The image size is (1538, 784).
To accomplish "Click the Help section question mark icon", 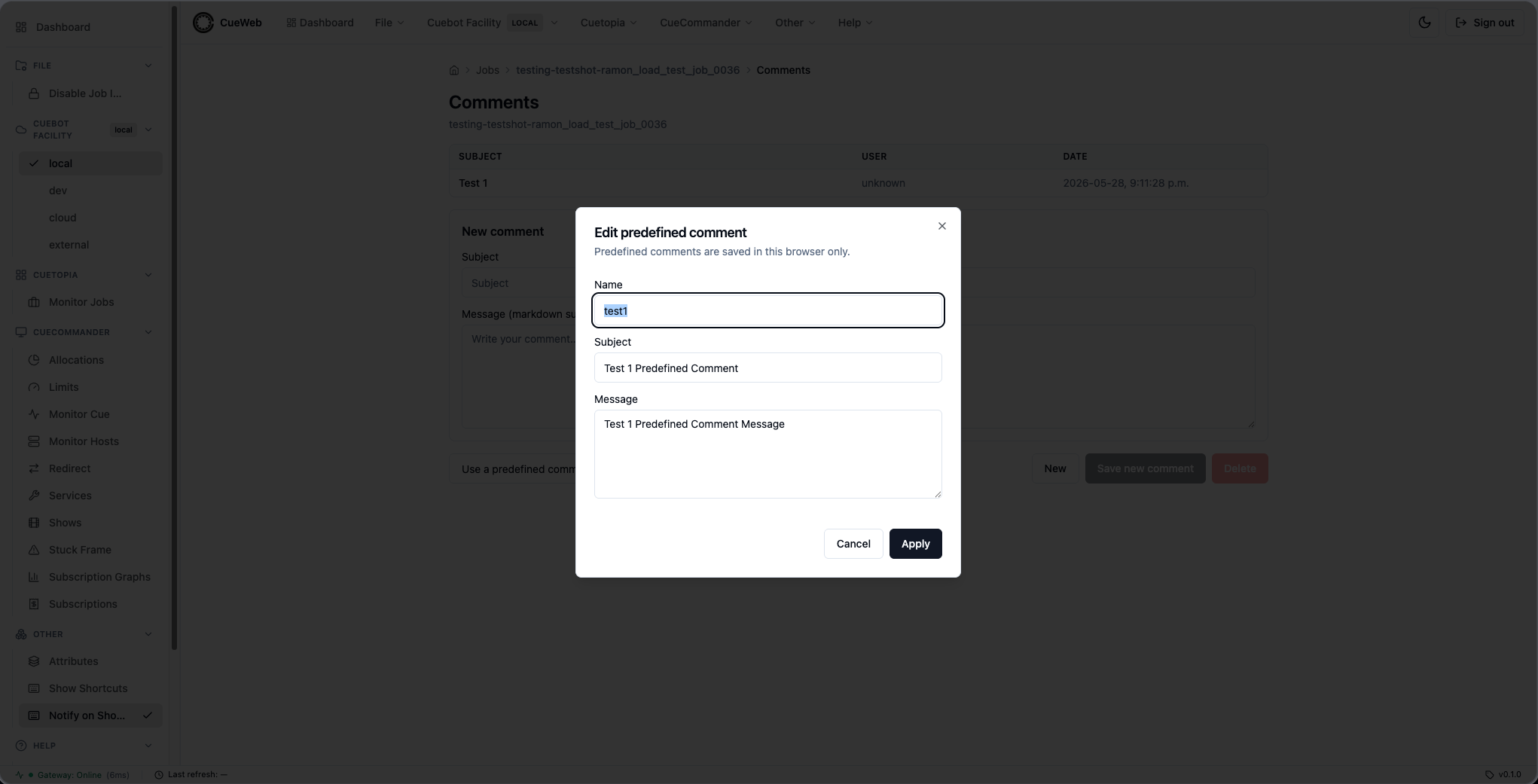I will (x=21, y=746).
